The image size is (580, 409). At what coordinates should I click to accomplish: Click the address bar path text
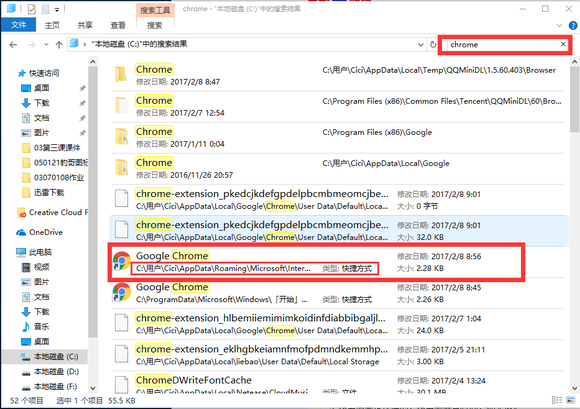tap(139, 44)
